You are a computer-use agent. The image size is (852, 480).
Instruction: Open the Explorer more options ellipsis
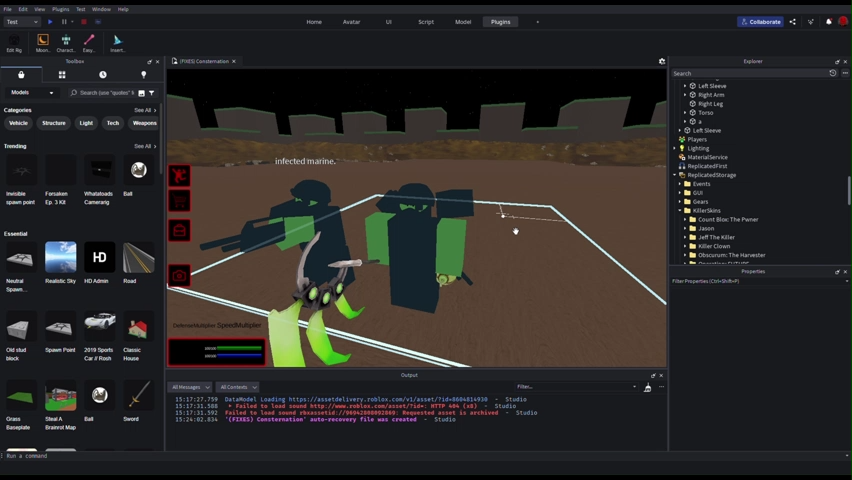click(x=845, y=73)
